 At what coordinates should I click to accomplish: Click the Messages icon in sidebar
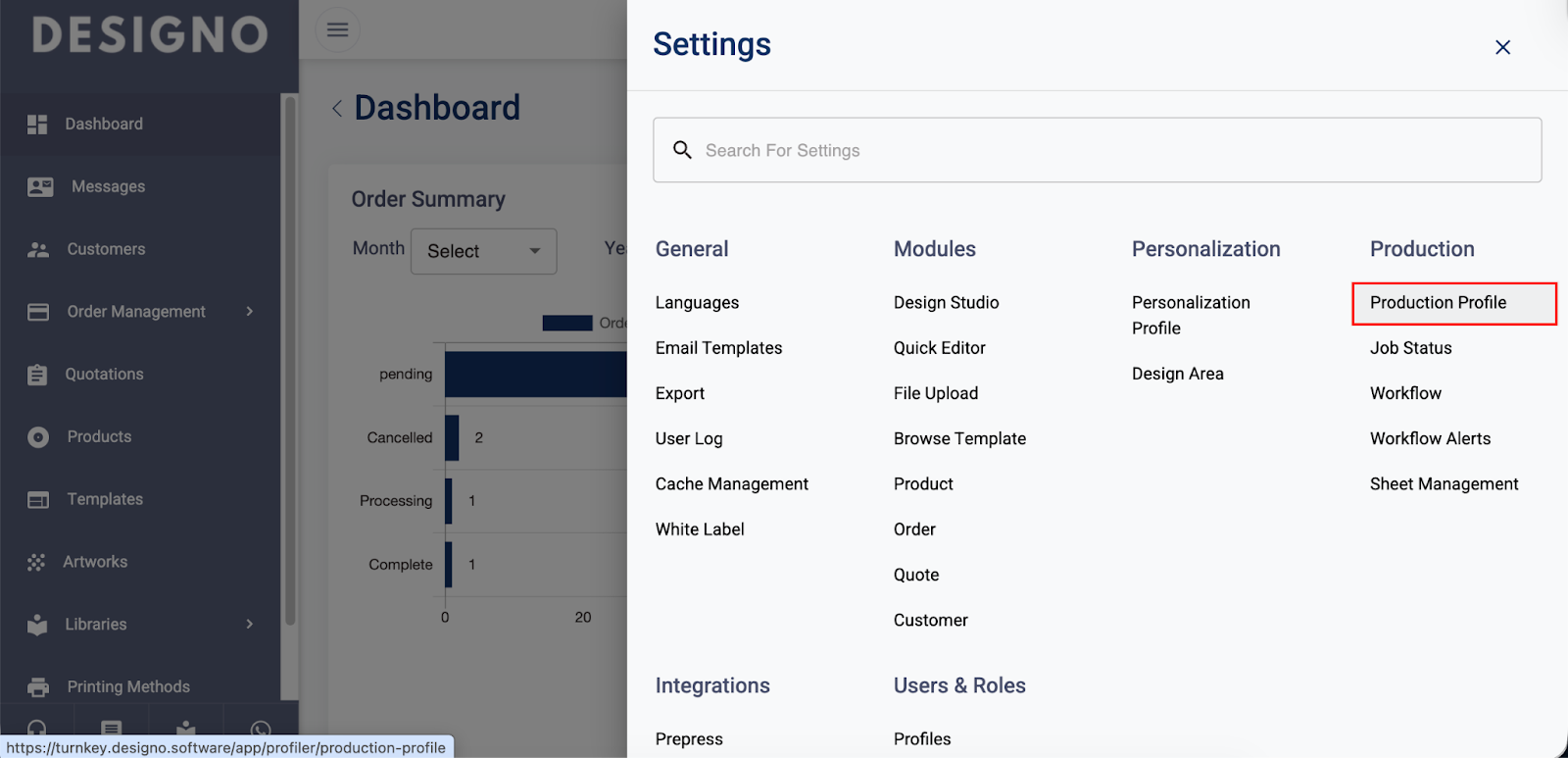point(40,186)
